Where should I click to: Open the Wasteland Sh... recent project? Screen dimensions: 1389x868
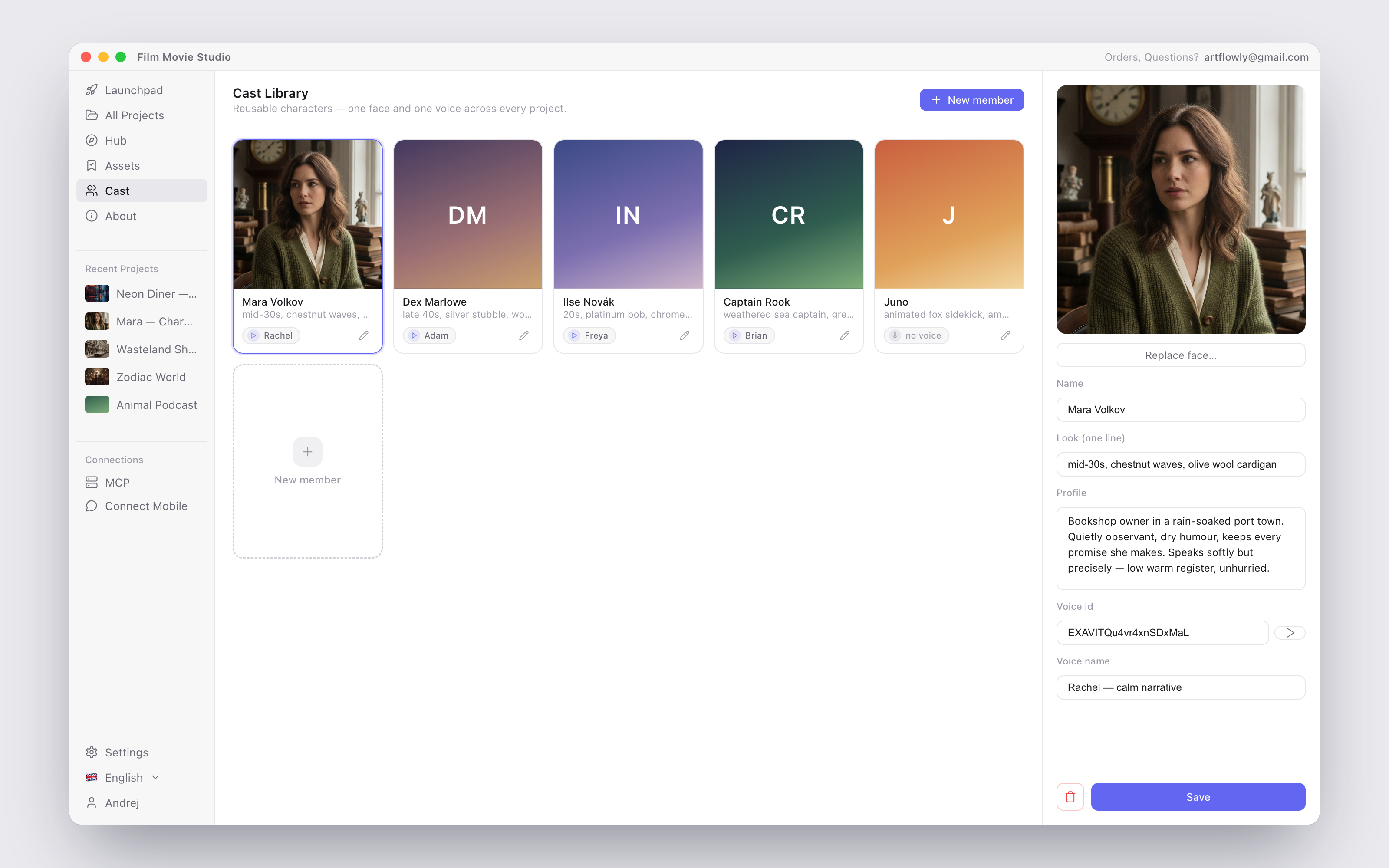142,349
